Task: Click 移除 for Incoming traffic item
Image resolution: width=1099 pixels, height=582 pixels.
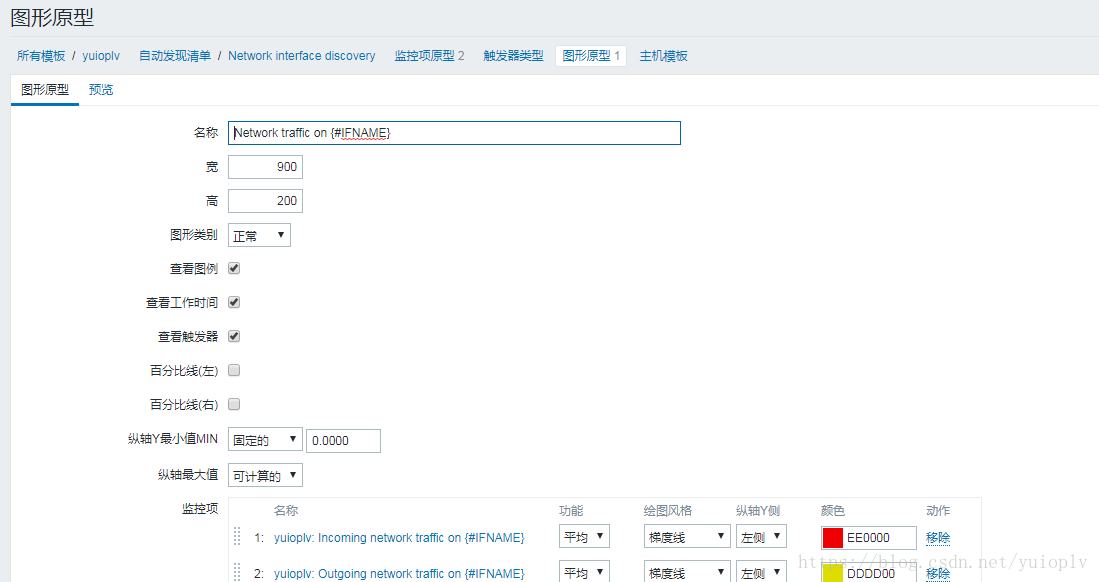Action: click(938, 537)
